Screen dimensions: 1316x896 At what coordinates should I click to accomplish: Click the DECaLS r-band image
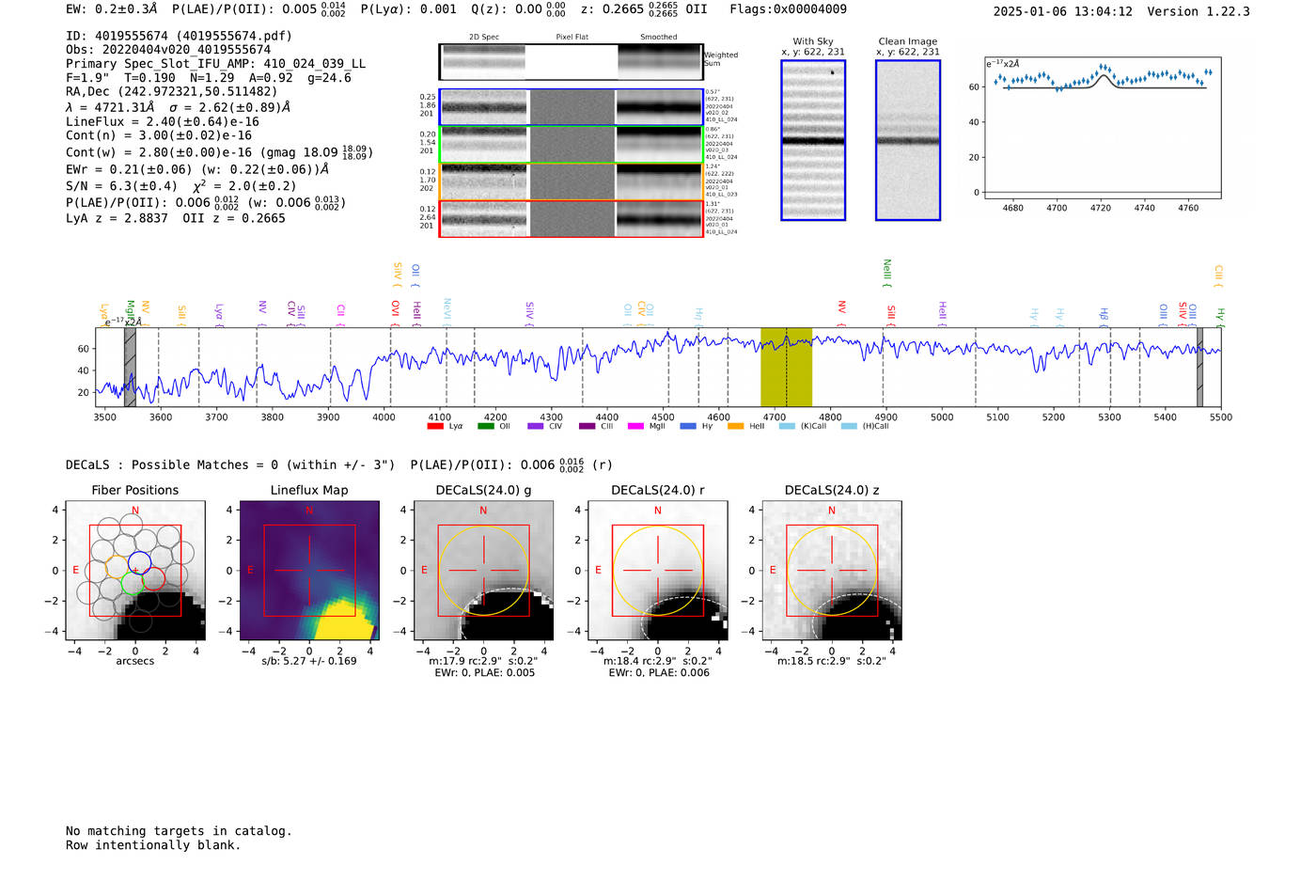pyautogui.click(x=657, y=571)
